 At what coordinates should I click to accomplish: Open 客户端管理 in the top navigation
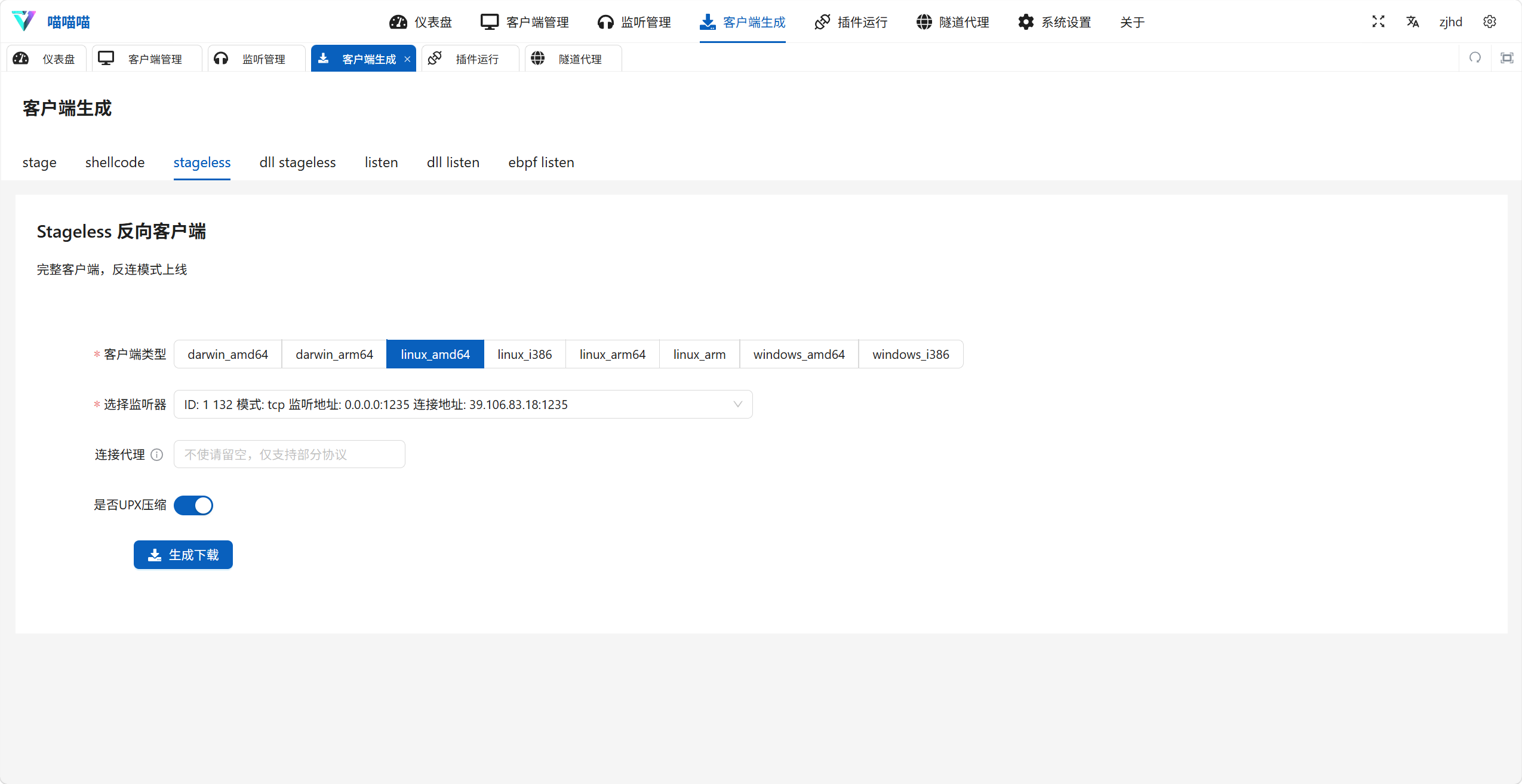(x=524, y=22)
